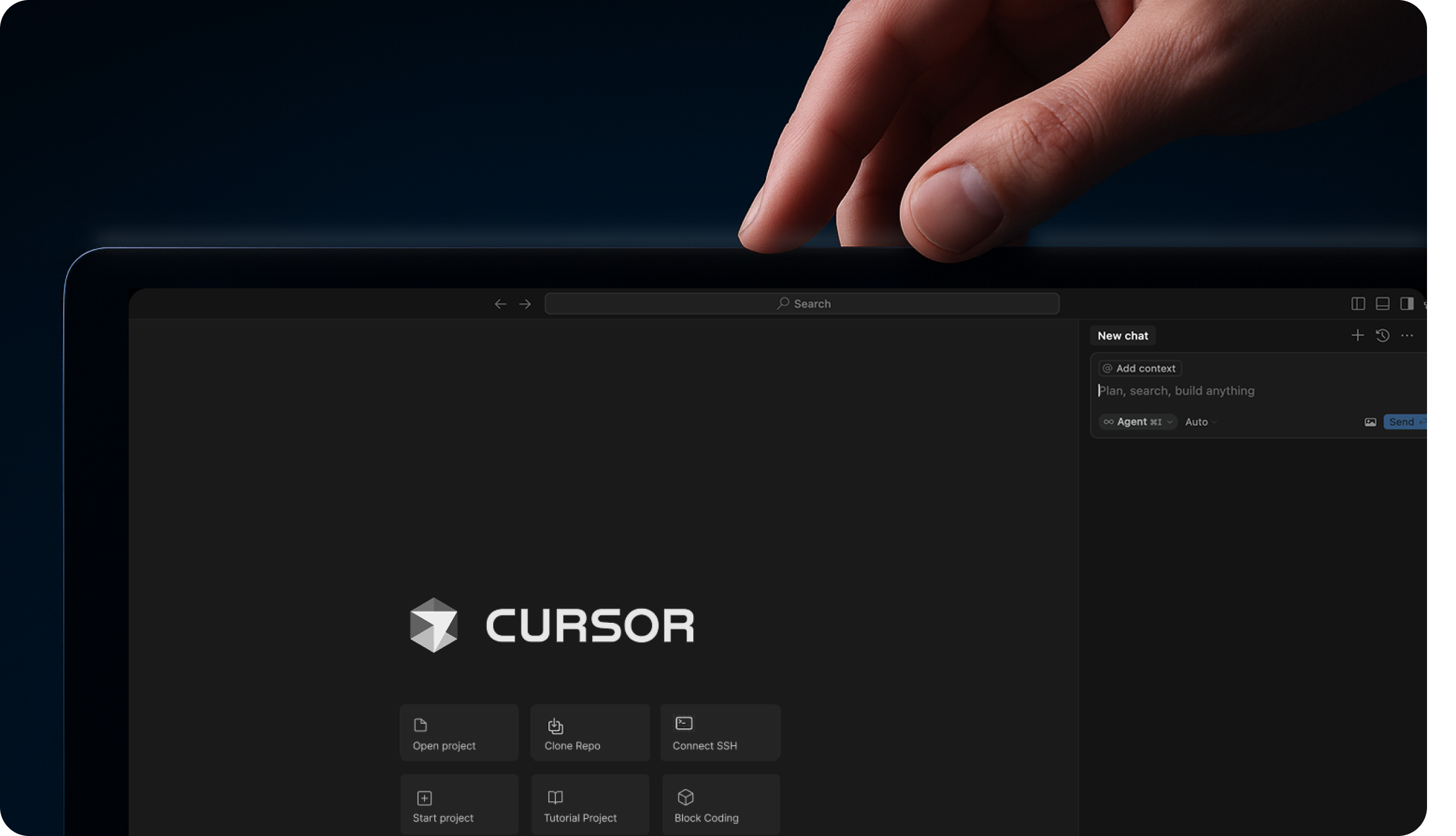The width and height of the screenshot is (1456, 836).
Task: Click the Add context button
Action: (x=1140, y=368)
